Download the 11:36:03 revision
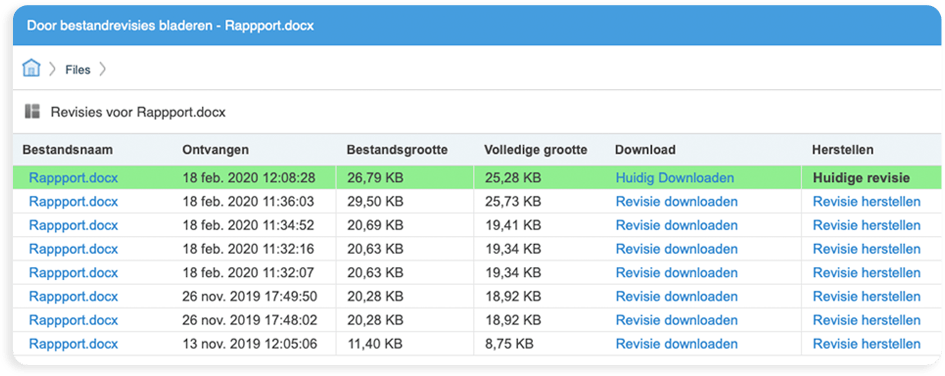945x376 pixels. click(x=676, y=201)
